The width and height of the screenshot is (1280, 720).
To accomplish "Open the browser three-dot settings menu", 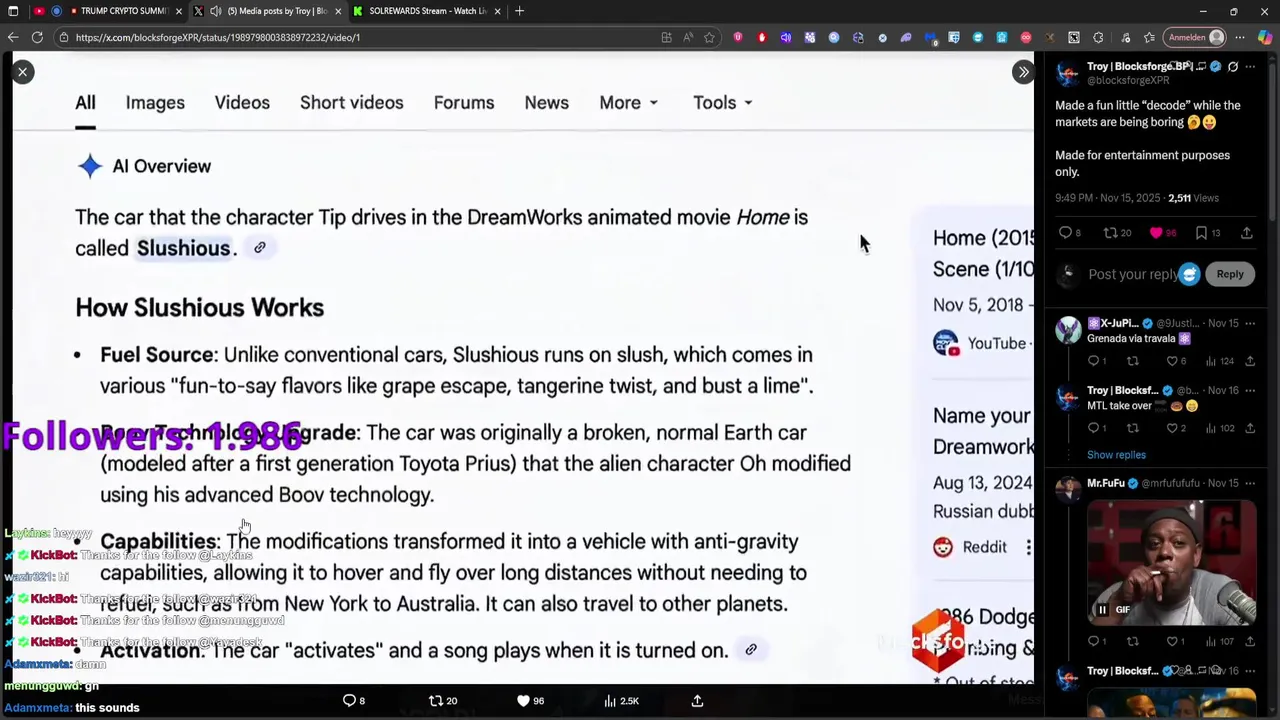I will coord(1240,37).
